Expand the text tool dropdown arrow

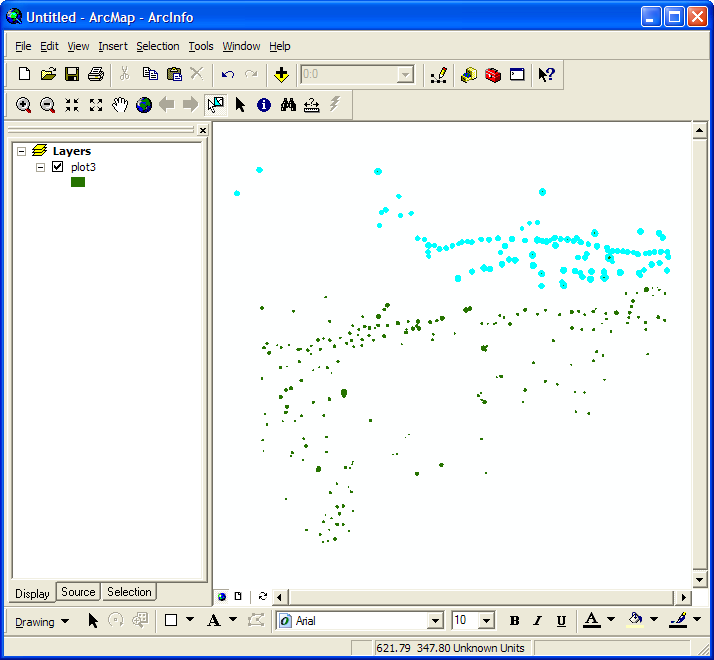pos(233,619)
